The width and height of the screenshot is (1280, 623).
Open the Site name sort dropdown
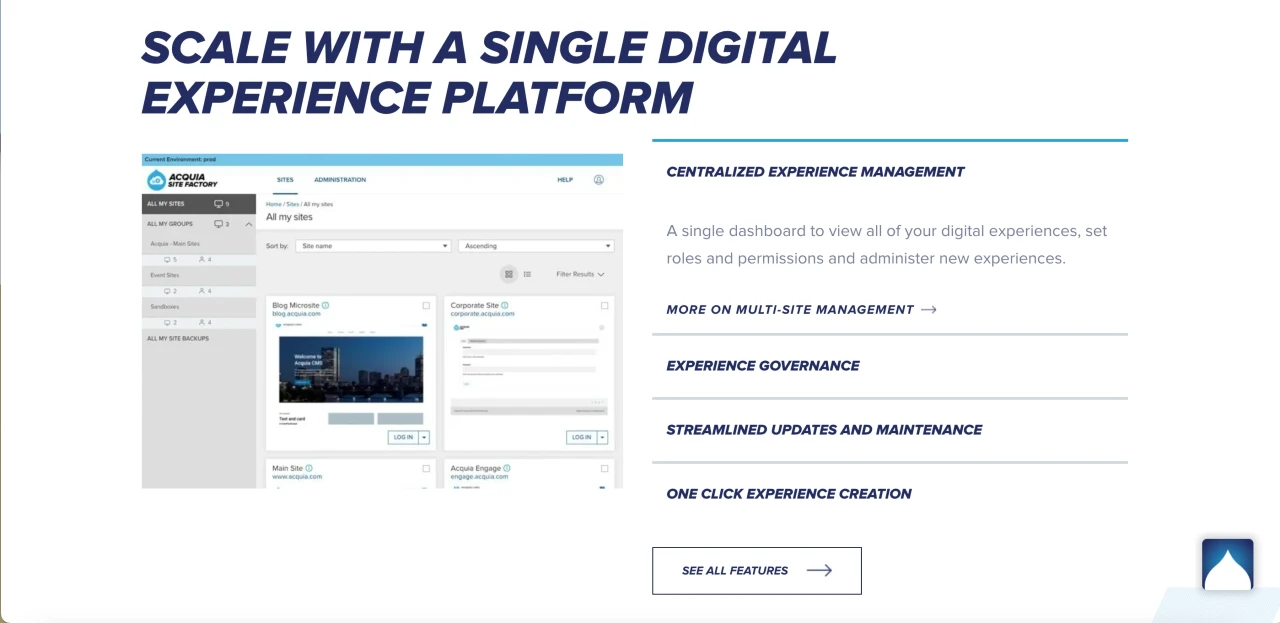(373, 246)
